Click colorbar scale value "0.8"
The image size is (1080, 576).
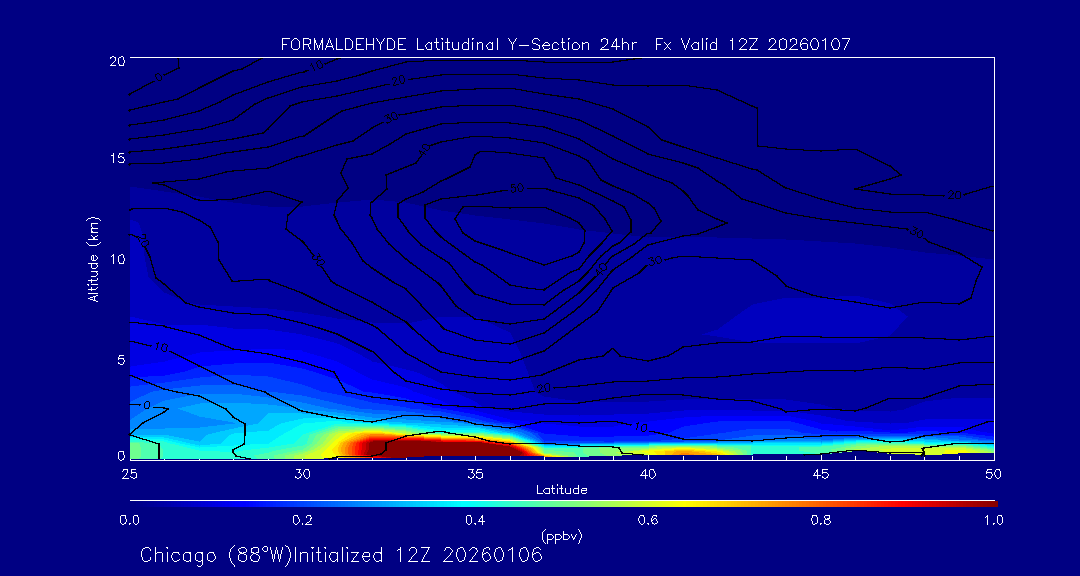coord(821,520)
